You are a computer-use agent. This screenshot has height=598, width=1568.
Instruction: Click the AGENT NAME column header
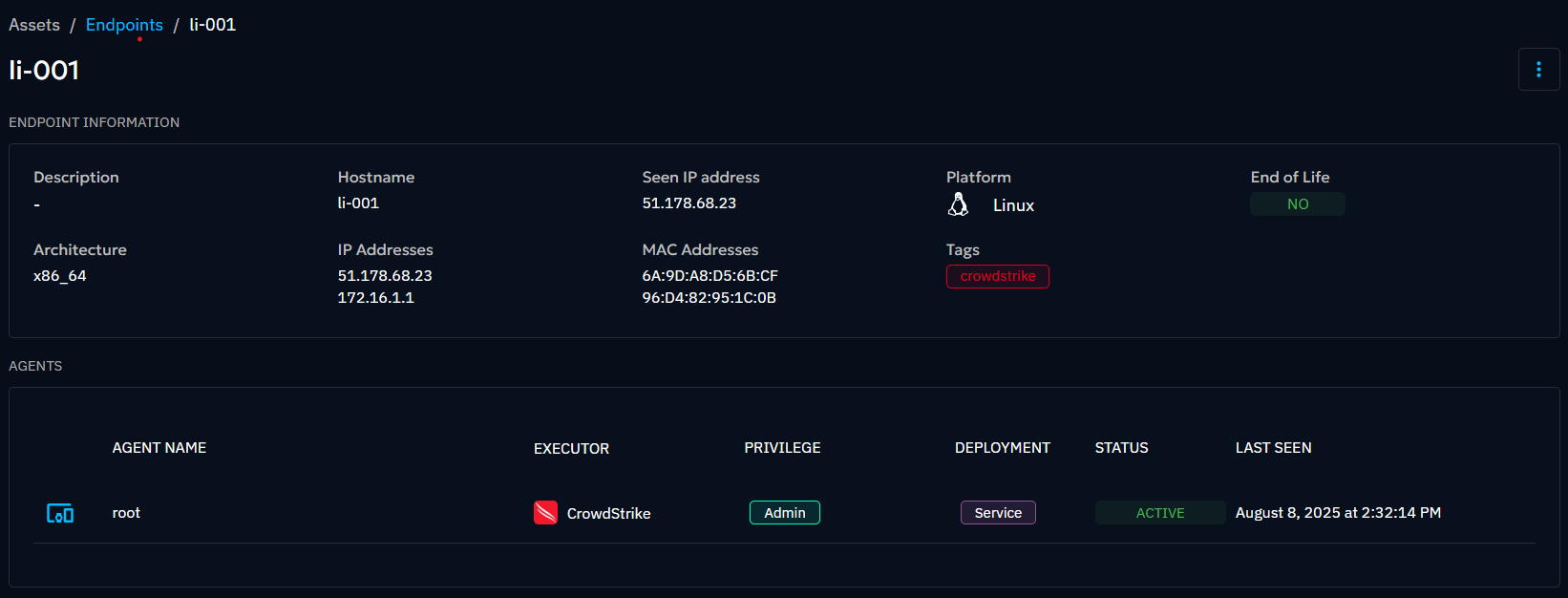pos(159,448)
